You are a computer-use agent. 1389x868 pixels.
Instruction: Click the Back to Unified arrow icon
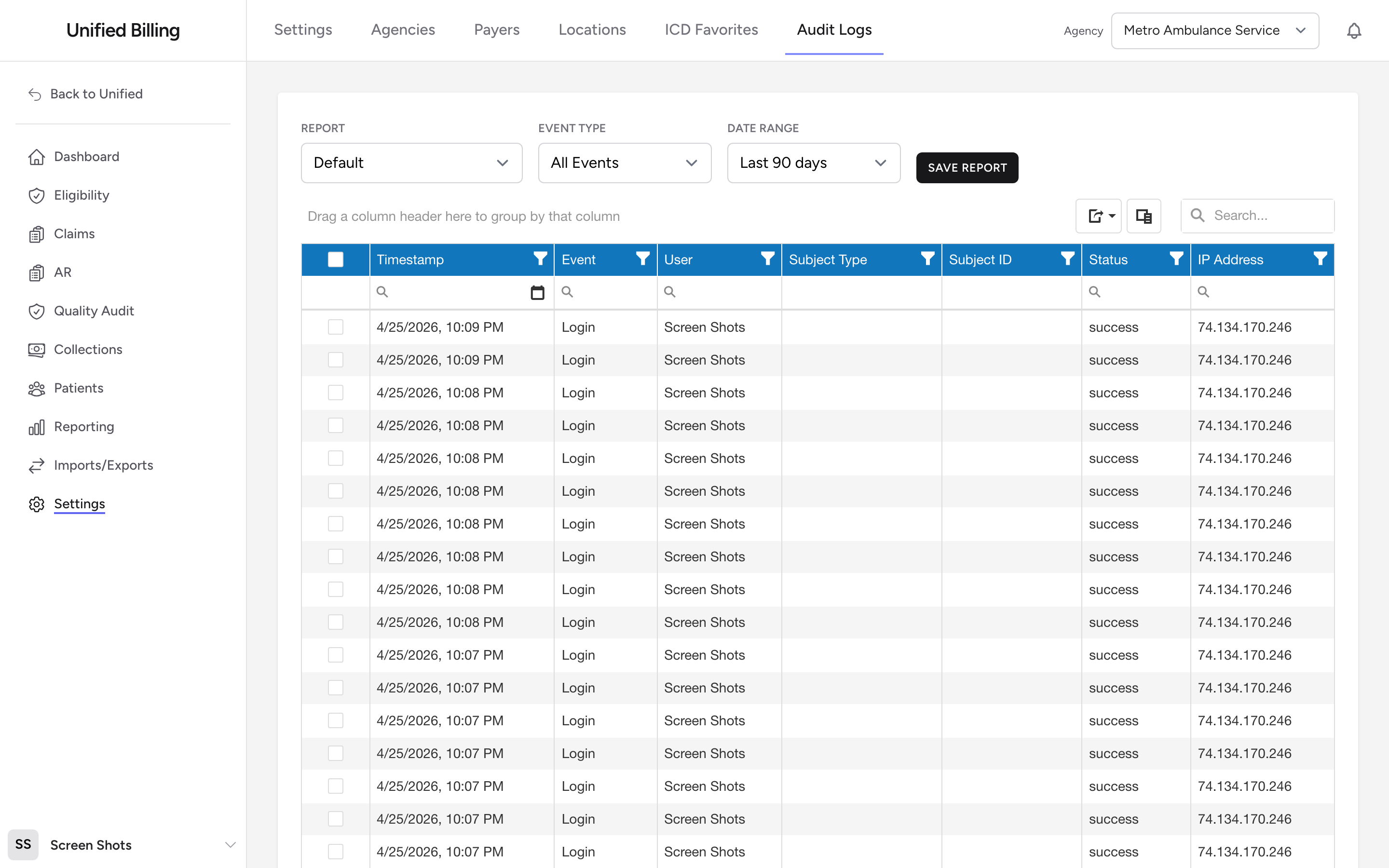pos(35,94)
